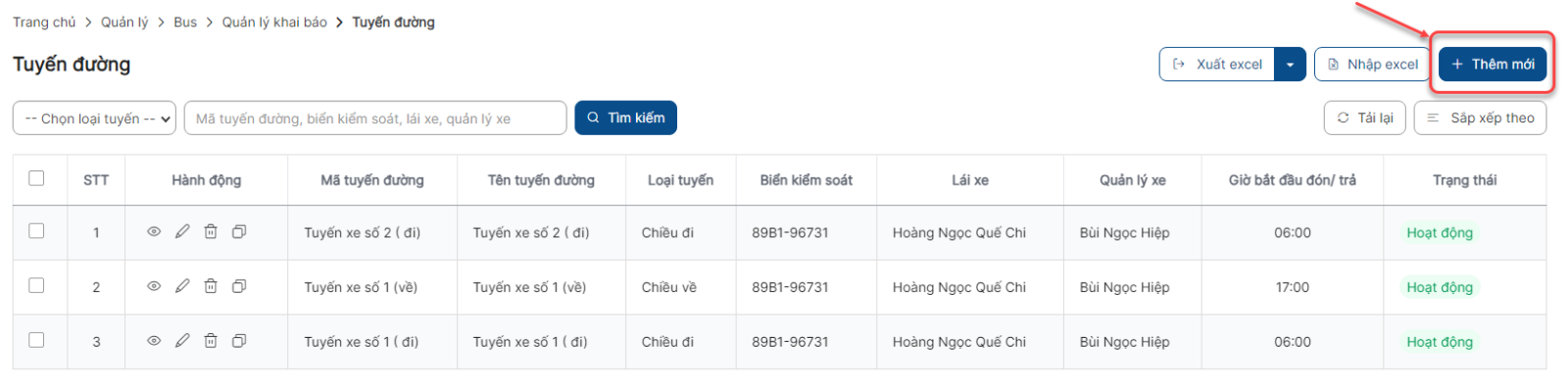1568x382 pixels.
Task: Focus the route code search field
Action: click(375, 119)
